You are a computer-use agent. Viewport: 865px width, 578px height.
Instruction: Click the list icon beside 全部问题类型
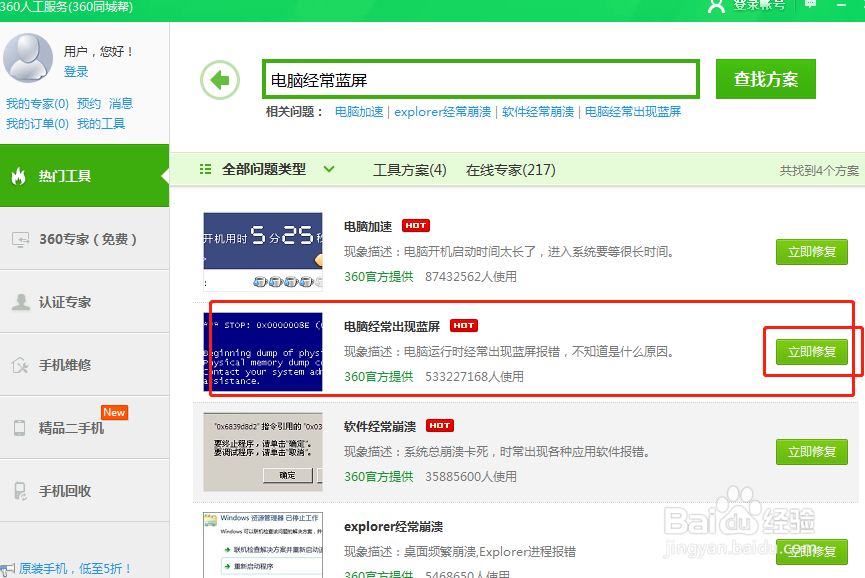205,169
